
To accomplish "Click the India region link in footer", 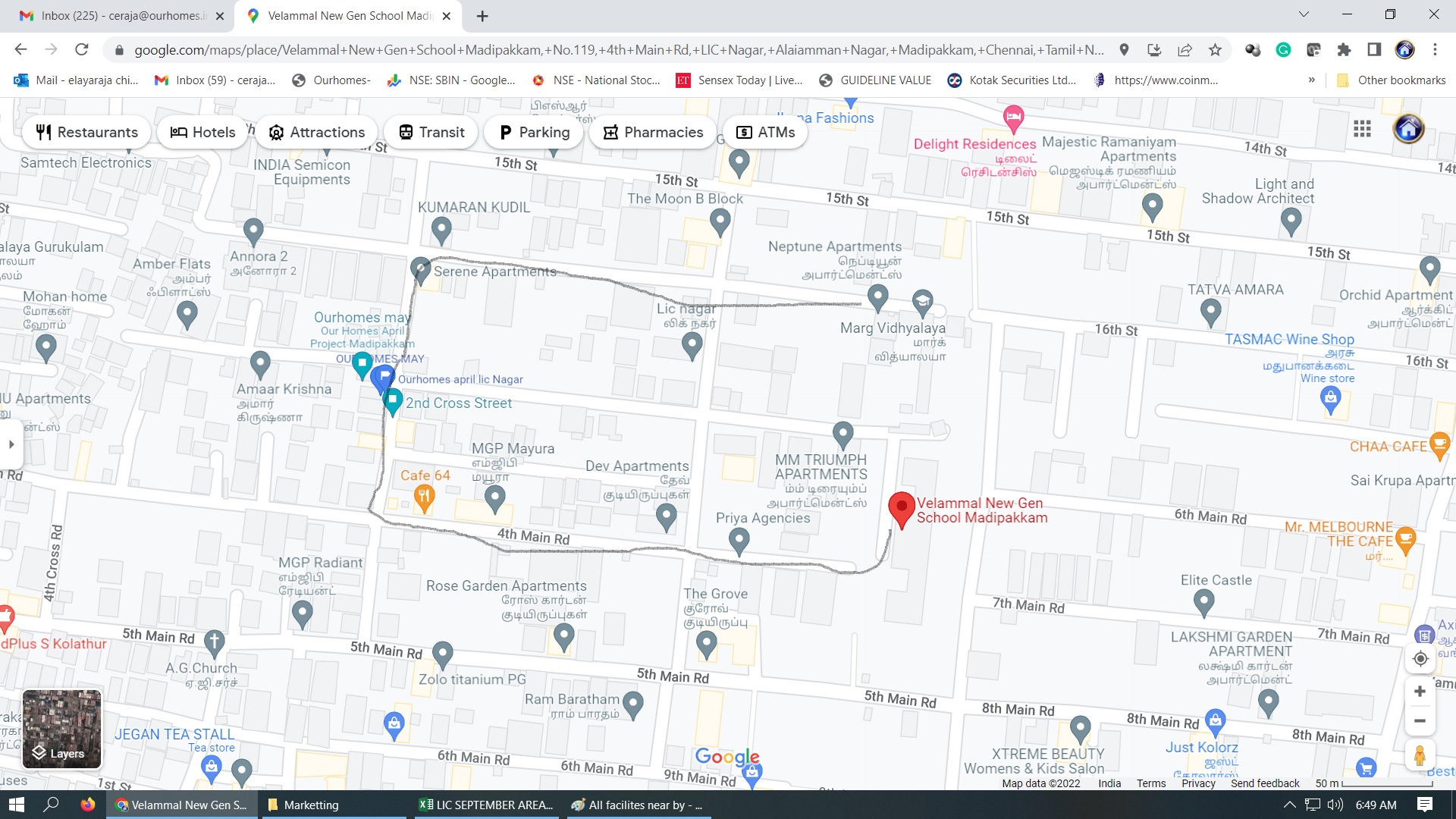I will (x=1109, y=783).
